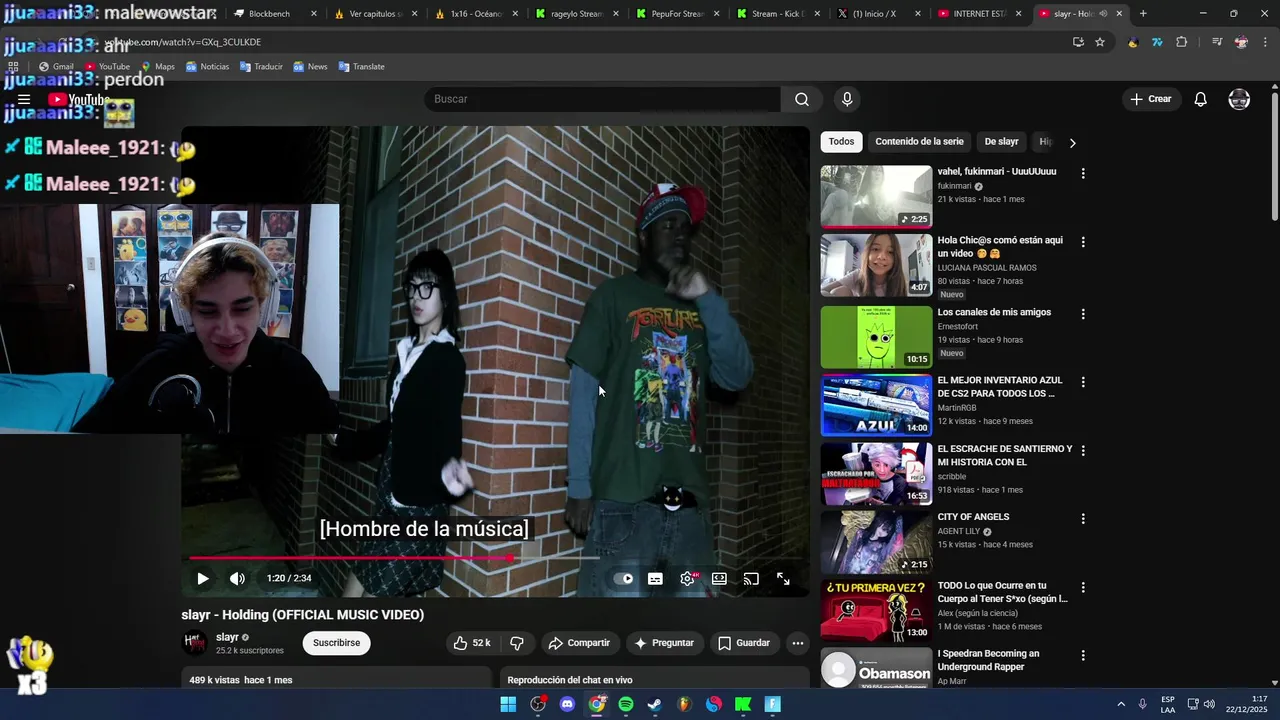Image resolution: width=1280 pixels, height=720 pixels.
Task: Open a new browser tab plus
Action: (1143, 14)
